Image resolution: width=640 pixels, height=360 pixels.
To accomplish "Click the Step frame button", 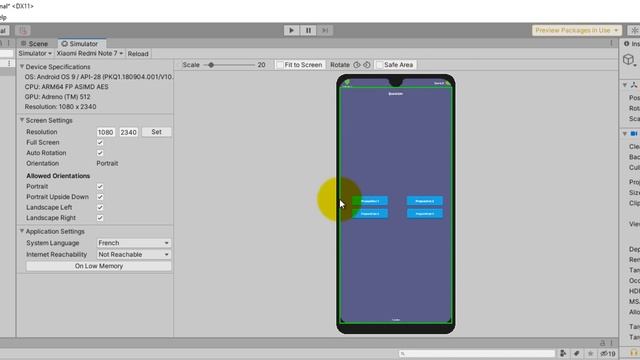I will pyautogui.click(x=325, y=30).
